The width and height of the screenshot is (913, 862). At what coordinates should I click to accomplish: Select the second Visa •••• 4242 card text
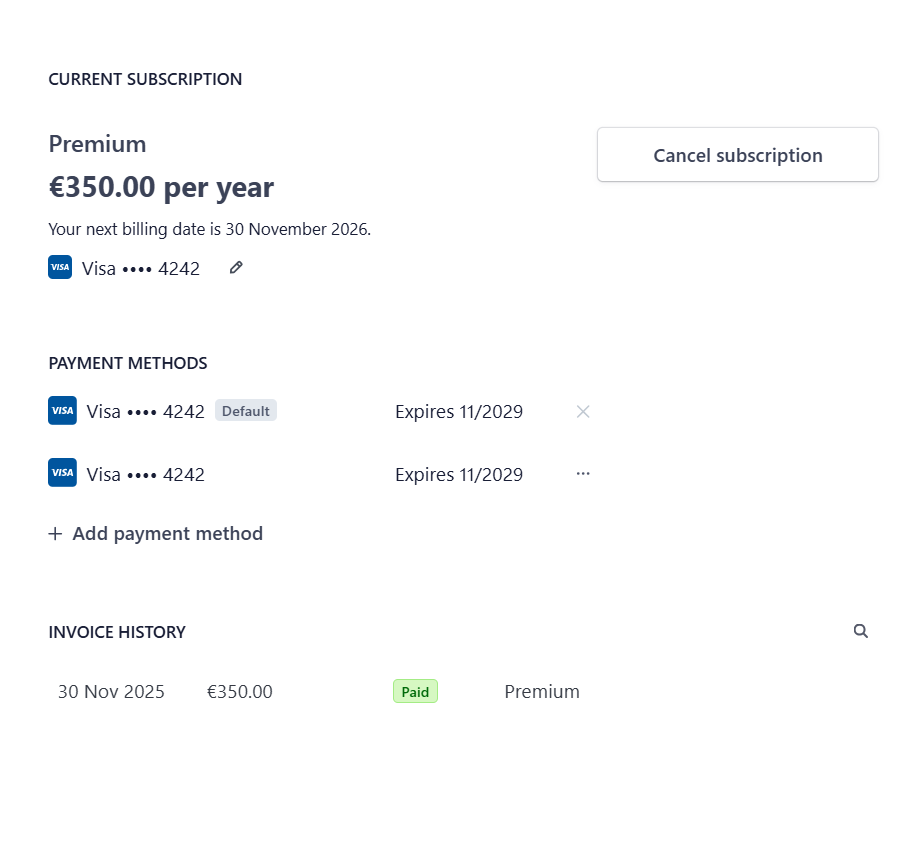pos(145,475)
